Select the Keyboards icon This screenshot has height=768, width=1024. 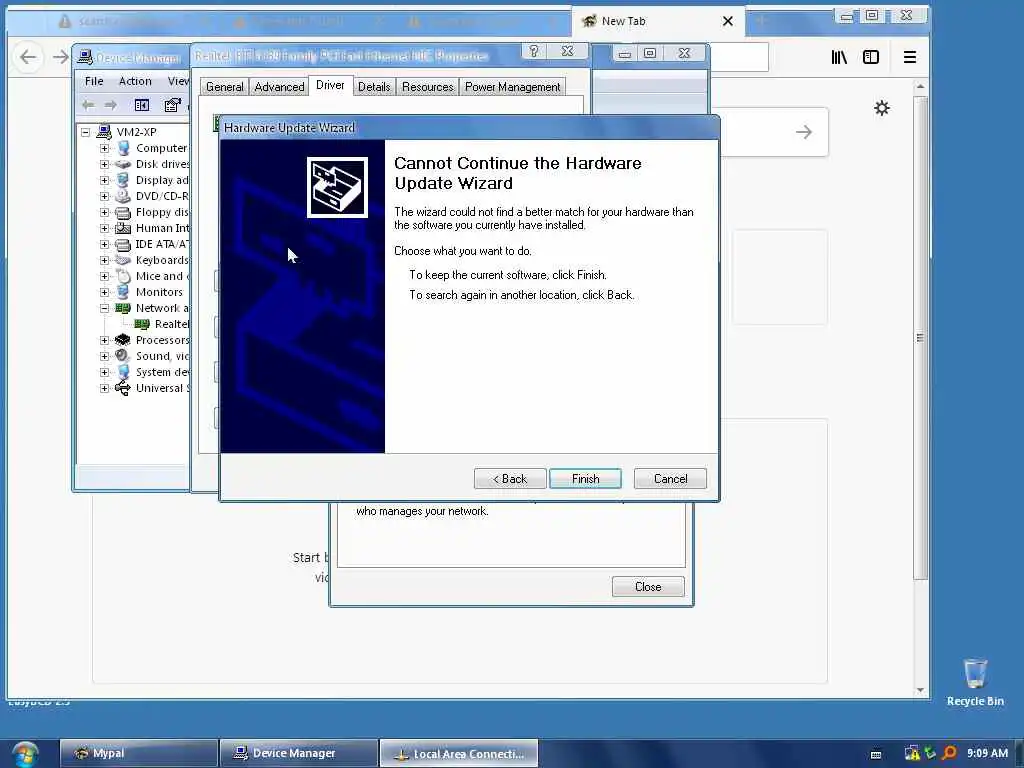tap(123, 260)
